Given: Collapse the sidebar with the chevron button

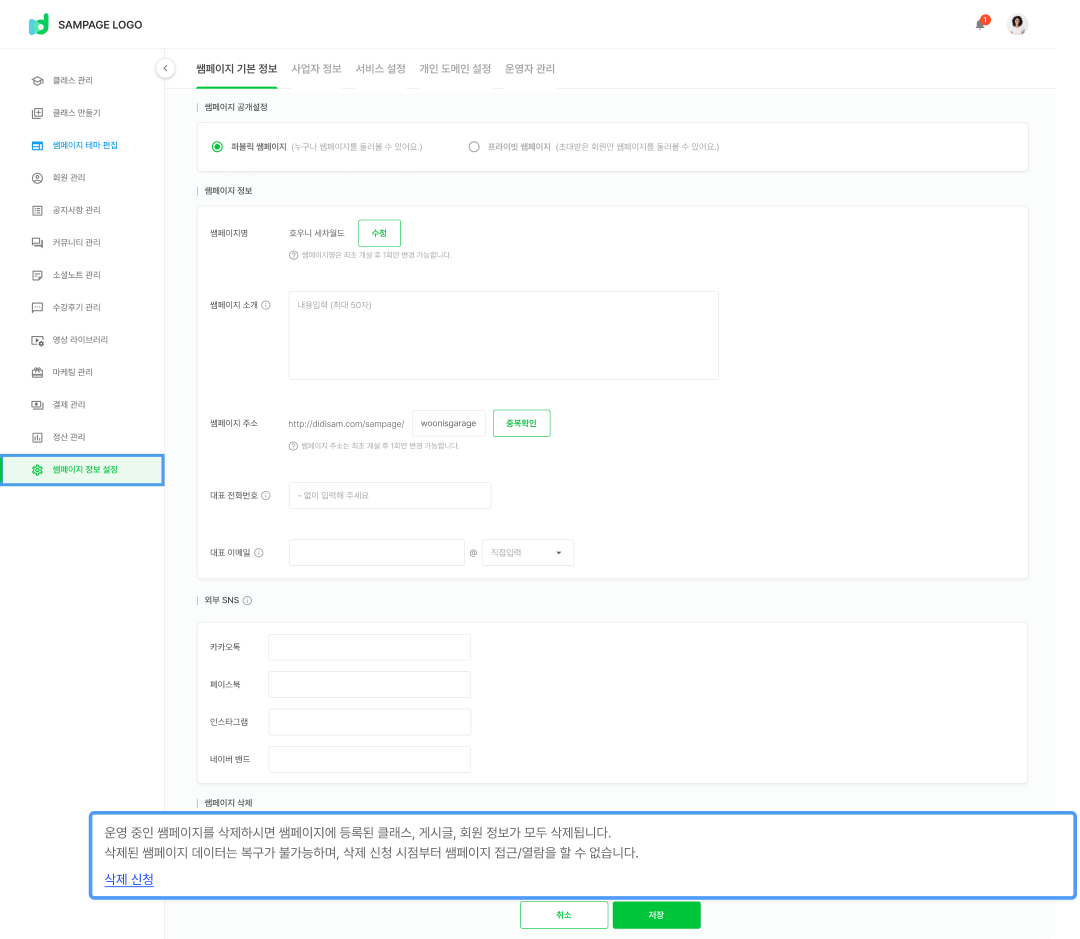Looking at the screenshot, I should point(165,68).
